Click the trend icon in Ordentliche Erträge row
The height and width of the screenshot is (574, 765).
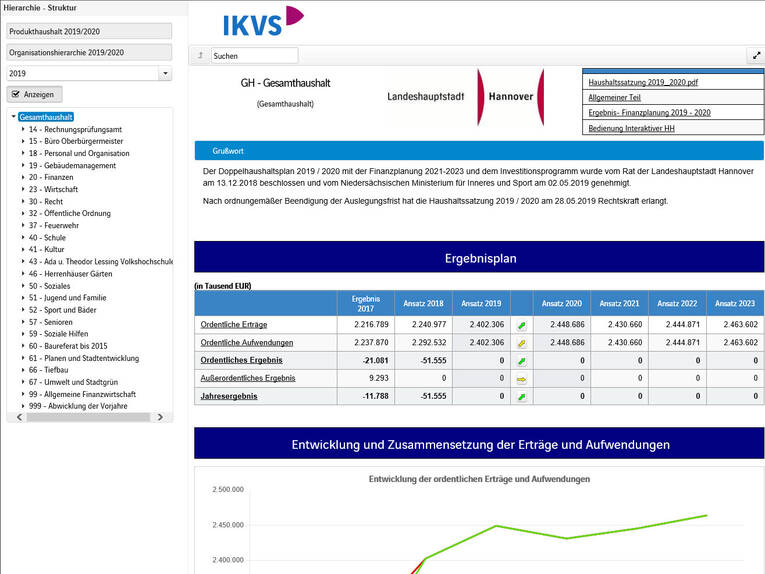521,325
